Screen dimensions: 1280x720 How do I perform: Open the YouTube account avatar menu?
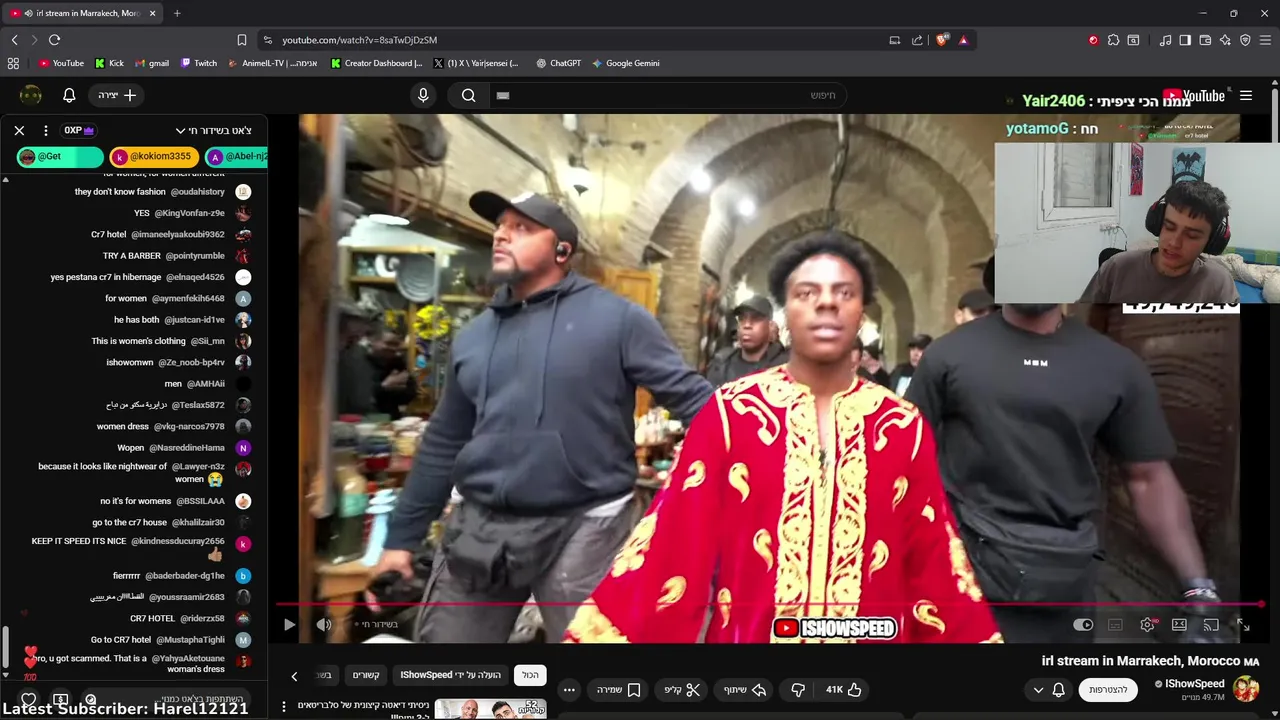(31, 95)
